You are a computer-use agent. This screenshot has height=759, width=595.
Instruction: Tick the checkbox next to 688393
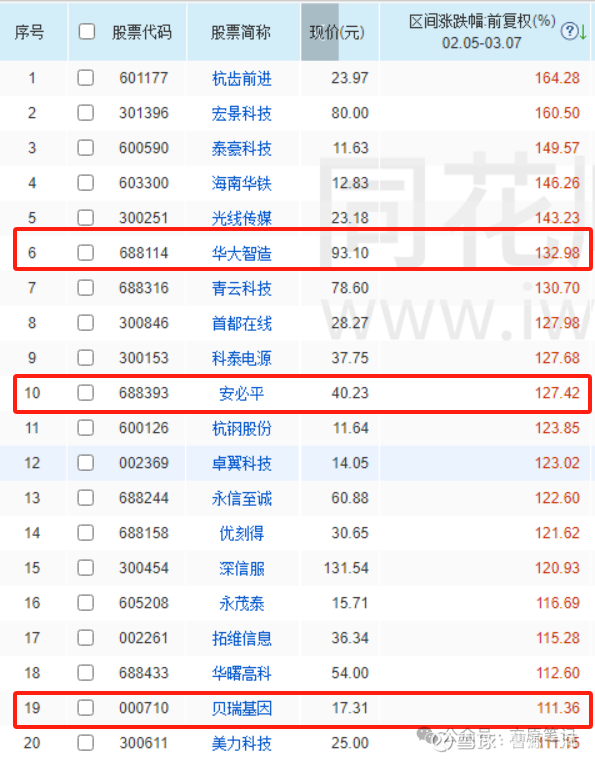86,393
